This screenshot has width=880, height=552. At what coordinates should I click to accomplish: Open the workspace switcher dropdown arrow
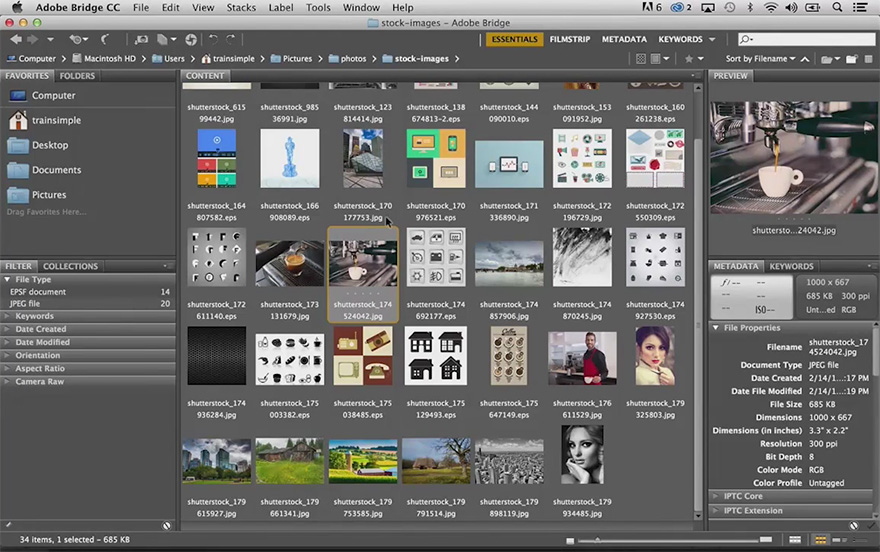(712, 39)
